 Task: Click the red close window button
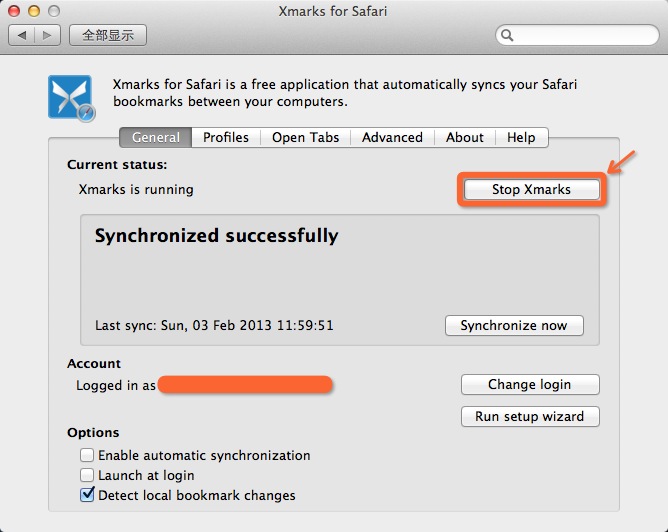(x=14, y=11)
